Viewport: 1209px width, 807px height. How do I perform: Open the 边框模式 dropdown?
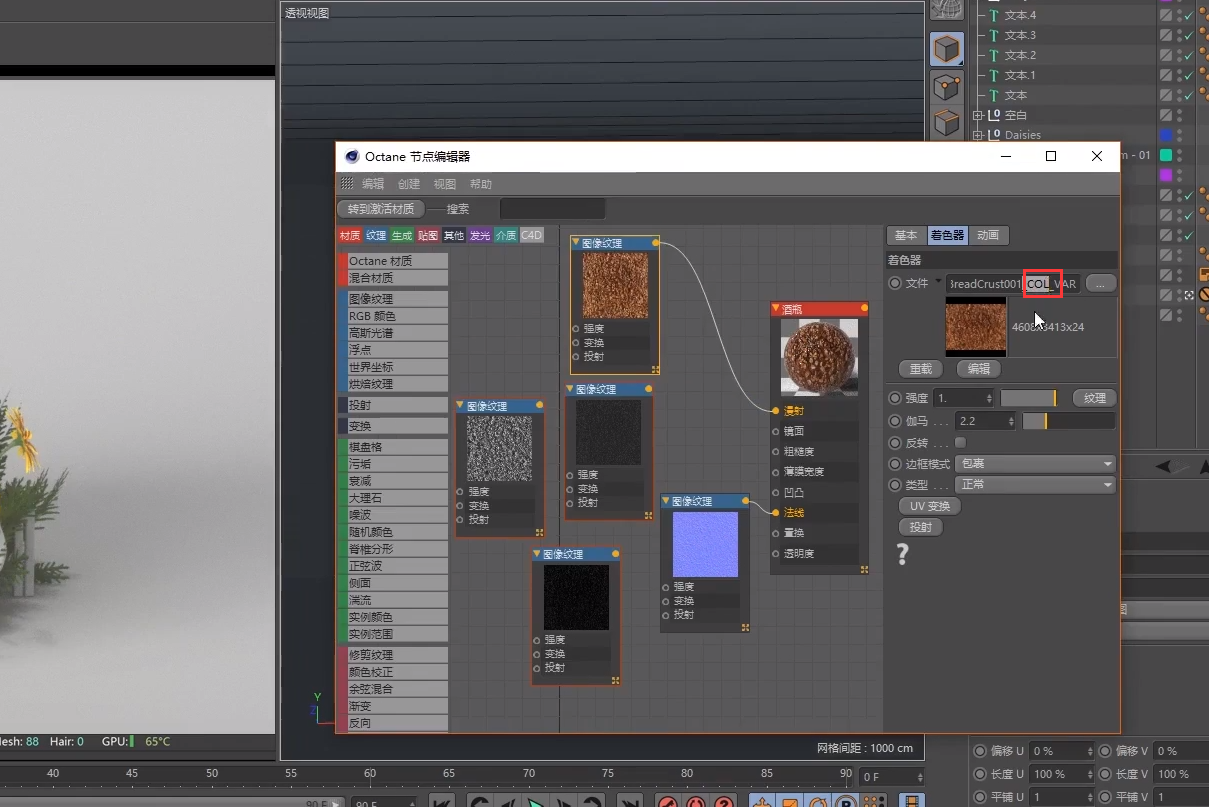pyautogui.click(x=1035, y=464)
